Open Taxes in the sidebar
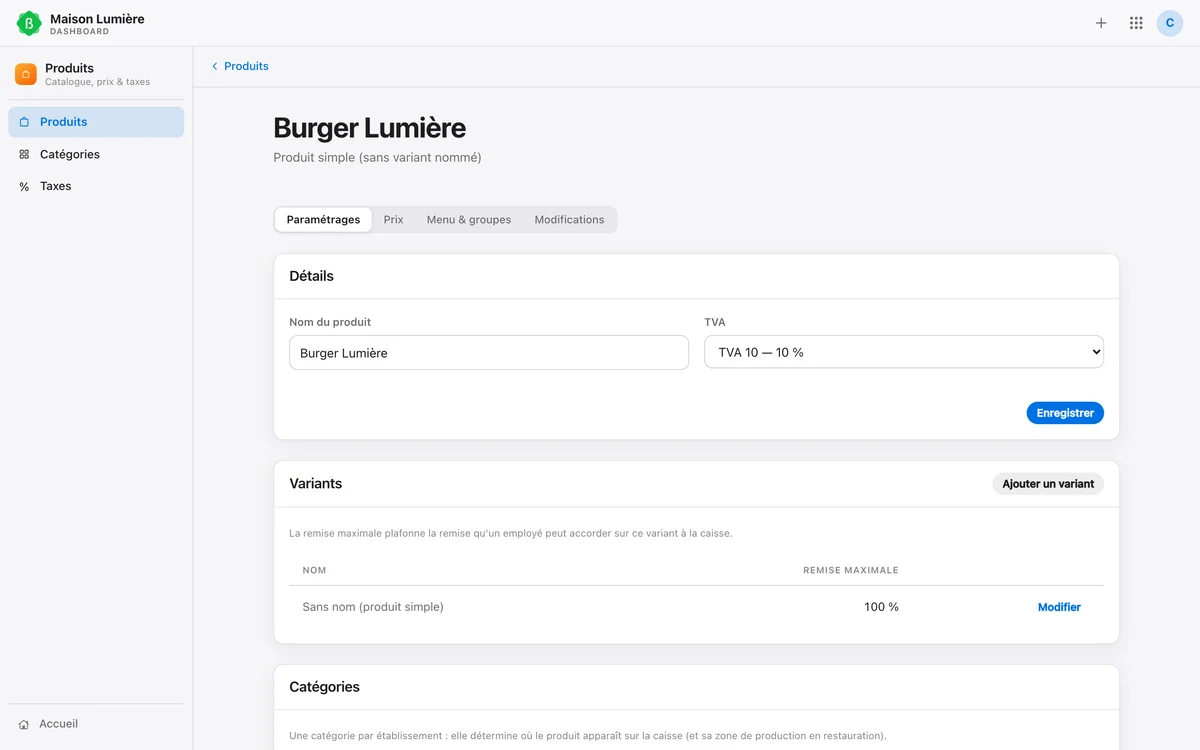This screenshot has width=1200, height=750. pyautogui.click(x=96, y=186)
